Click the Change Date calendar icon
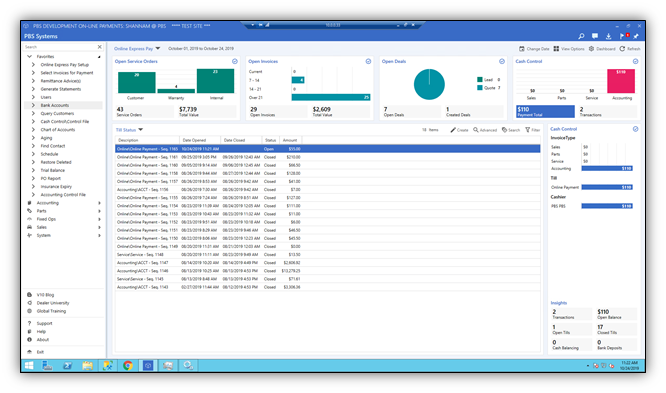Image resolution: width=666 pixels, height=393 pixels. pyautogui.click(x=522, y=49)
